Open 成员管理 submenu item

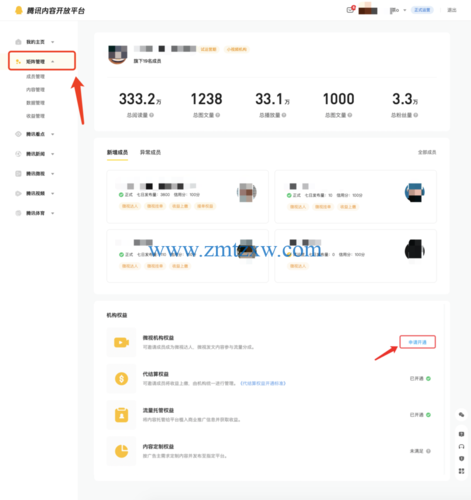[x=35, y=77]
